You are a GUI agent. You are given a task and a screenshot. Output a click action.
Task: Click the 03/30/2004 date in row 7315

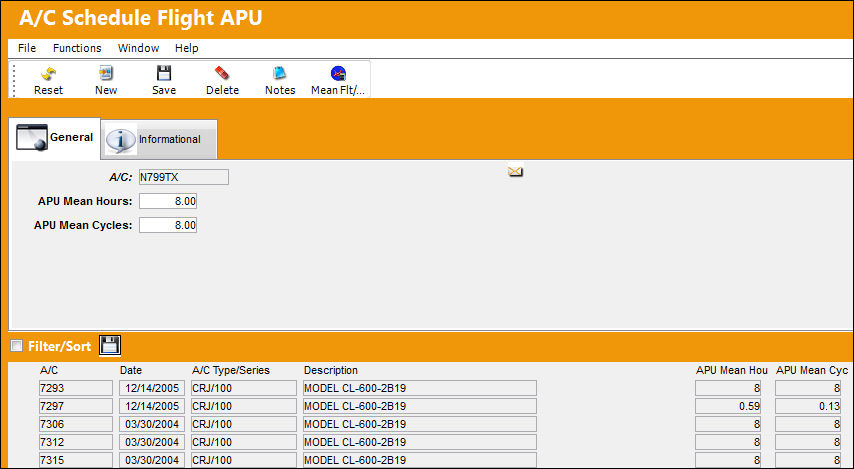coord(152,460)
